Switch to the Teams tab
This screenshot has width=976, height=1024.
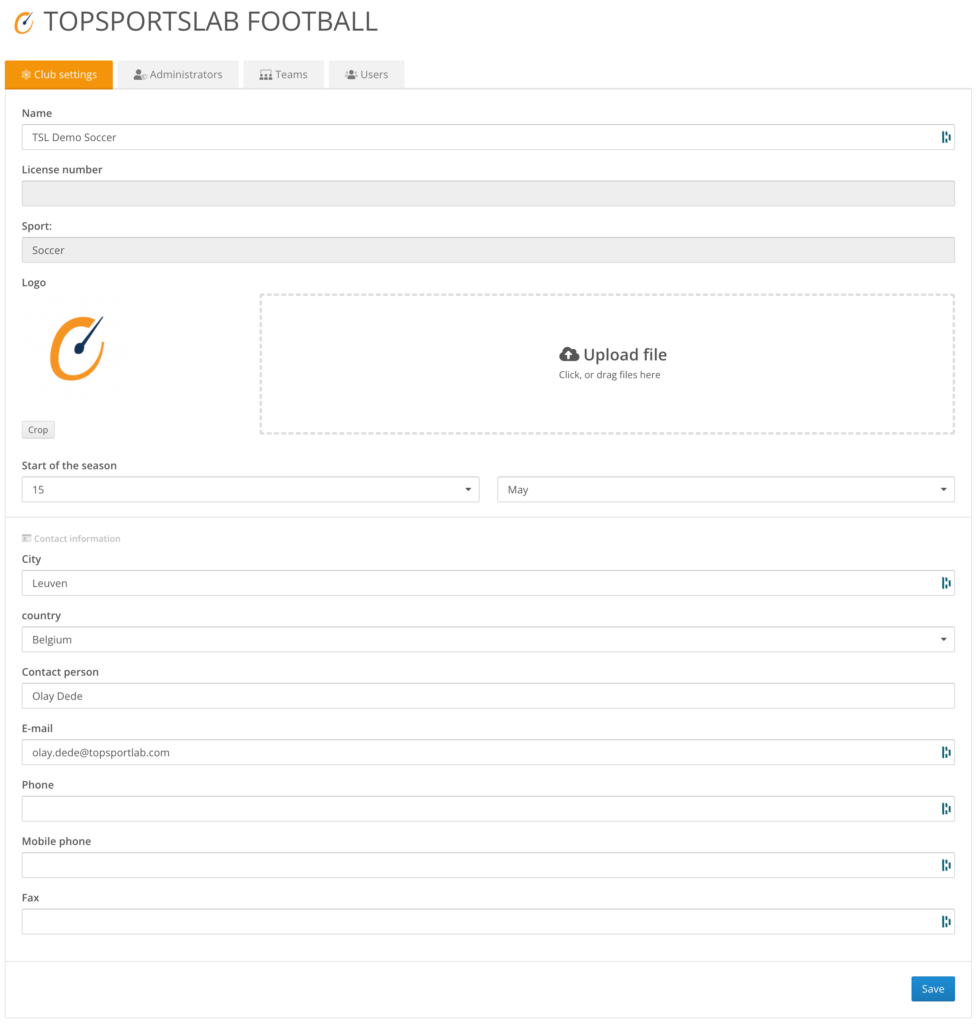(284, 74)
